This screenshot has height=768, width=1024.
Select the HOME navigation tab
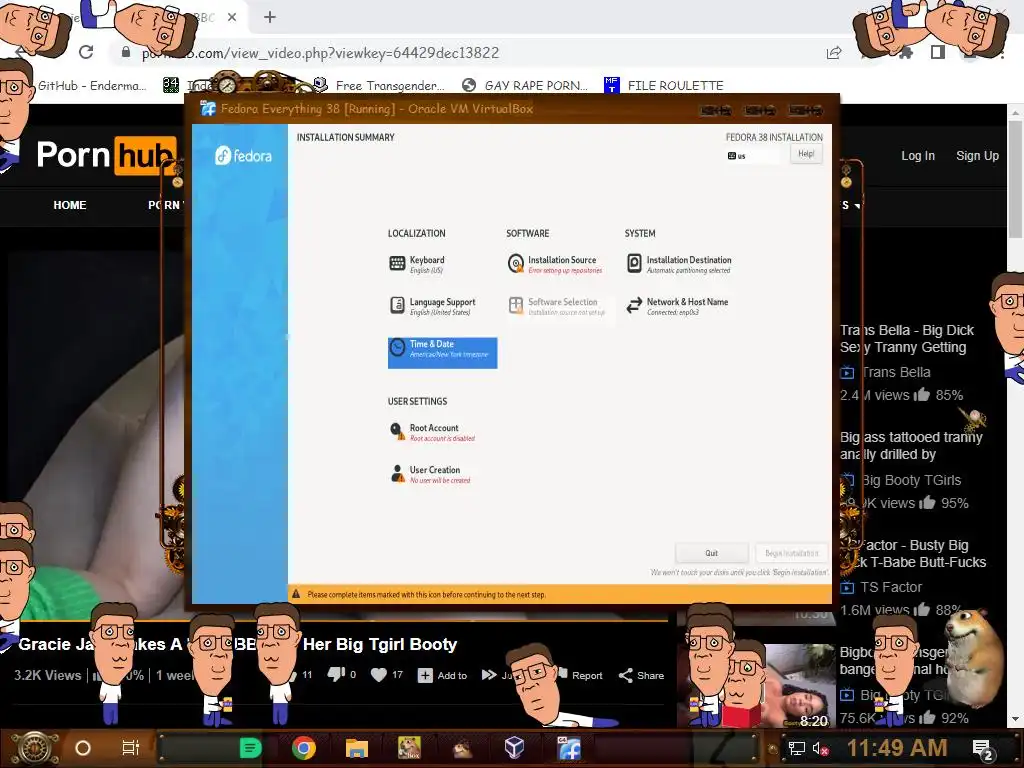[x=70, y=205]
